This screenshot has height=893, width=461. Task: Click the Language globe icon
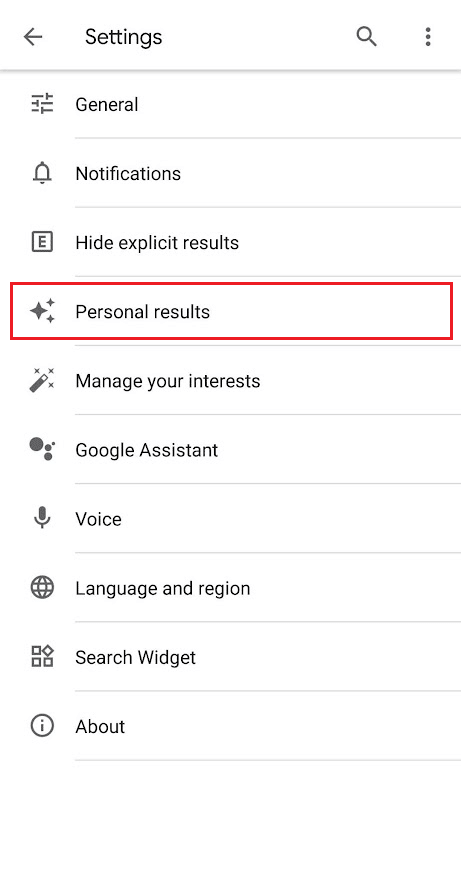point(42,588)
